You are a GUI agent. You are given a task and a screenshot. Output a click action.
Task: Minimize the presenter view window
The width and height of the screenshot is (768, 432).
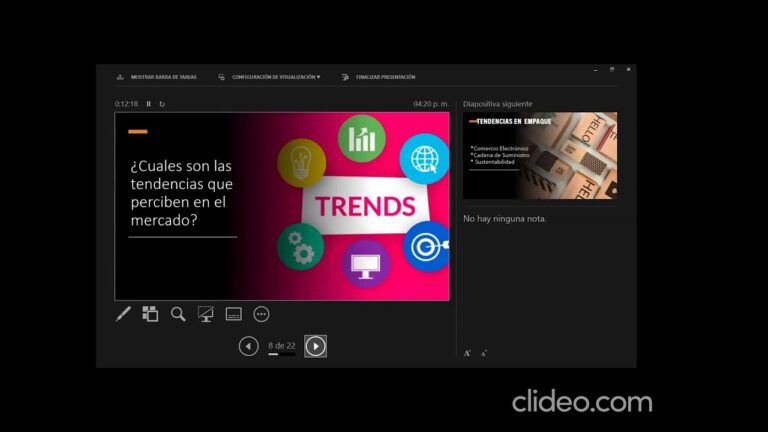pos(596,70)
